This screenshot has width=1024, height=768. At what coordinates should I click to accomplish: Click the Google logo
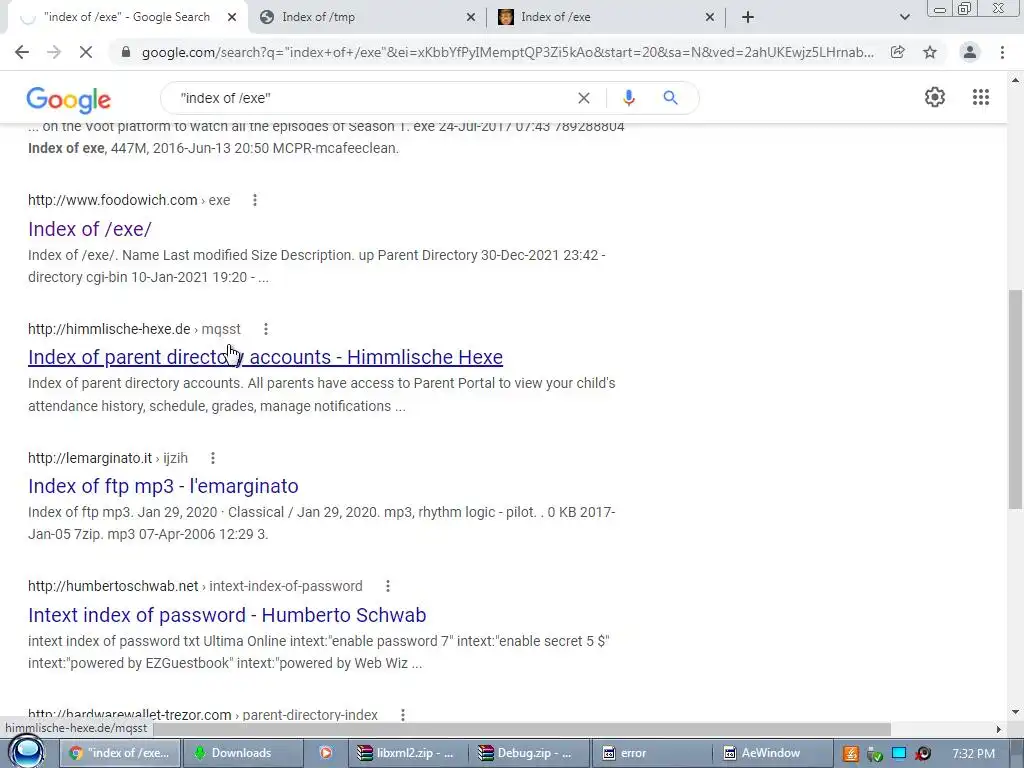tap(69, 99)
